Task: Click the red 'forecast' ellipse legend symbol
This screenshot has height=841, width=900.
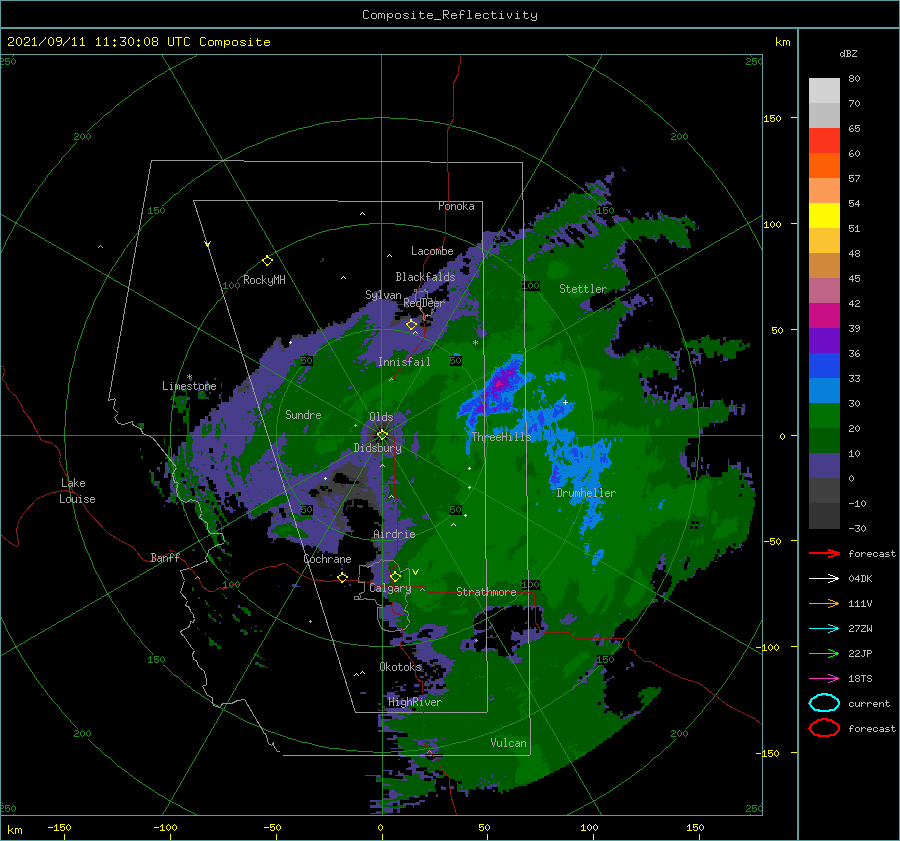Action: [824, 728]
